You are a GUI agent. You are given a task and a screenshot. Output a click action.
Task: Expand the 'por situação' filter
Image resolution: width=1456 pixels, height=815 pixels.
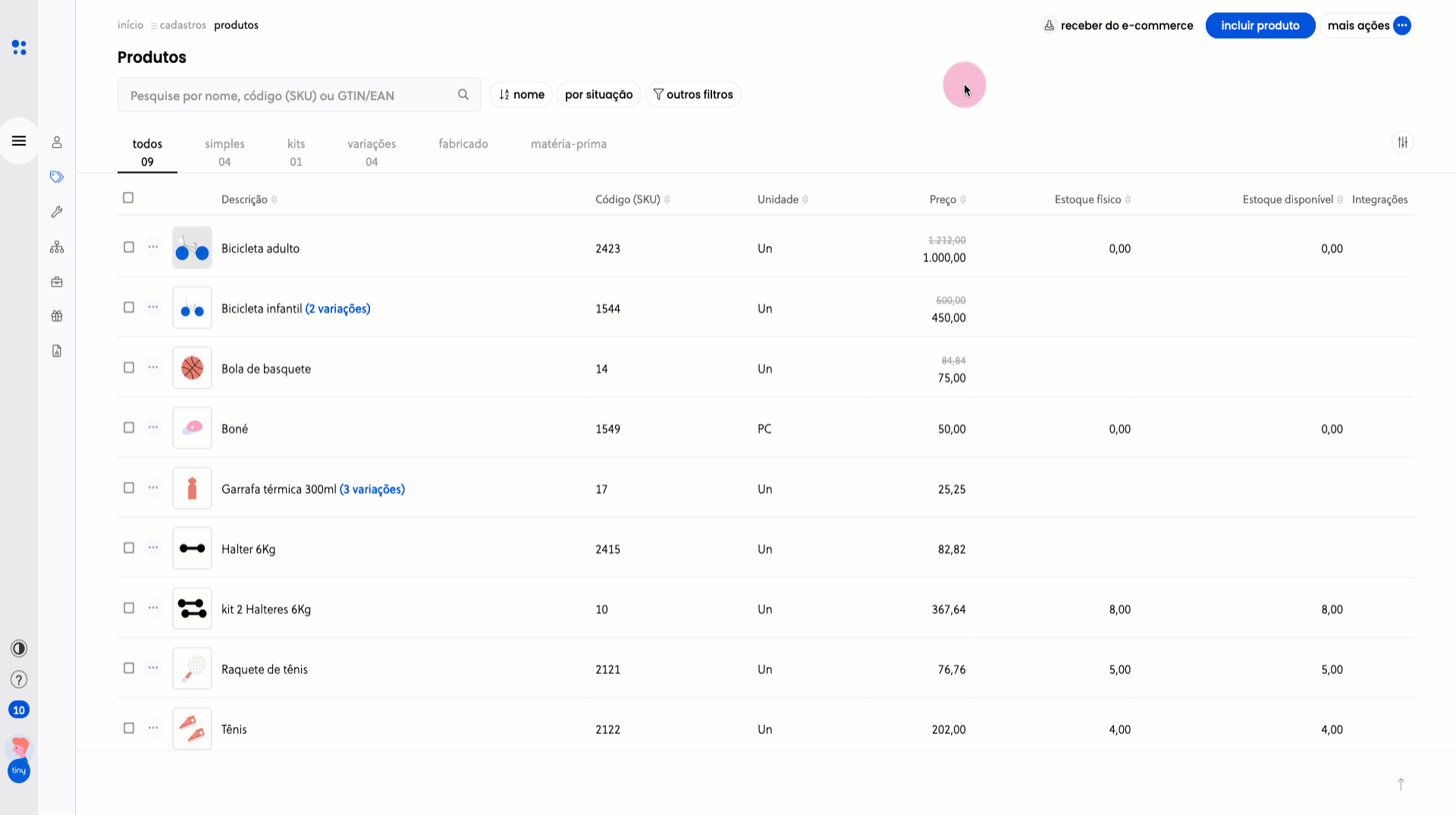click(598, 95)
